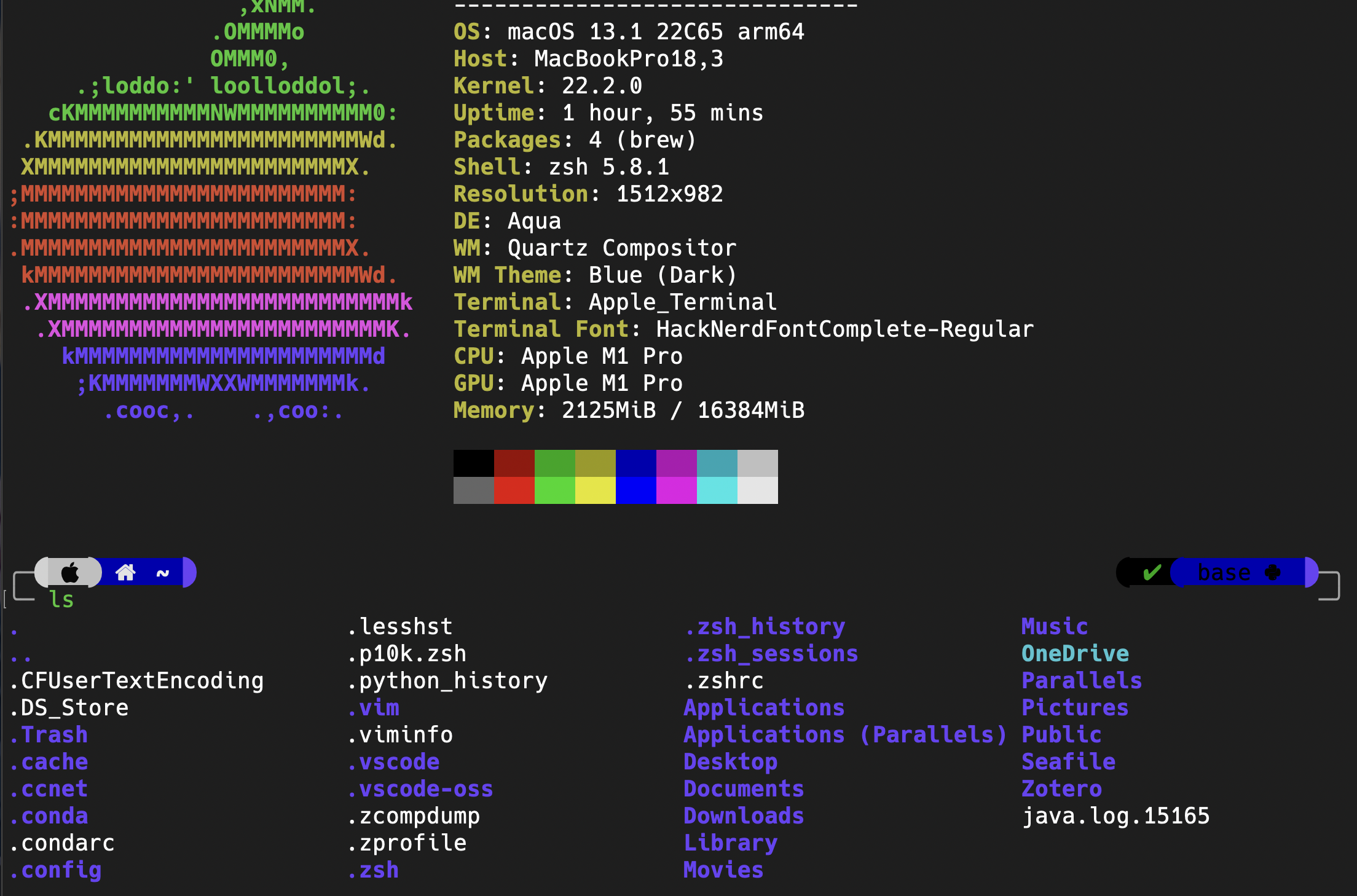Click the bright magenta color block

(x=676, y=490)
